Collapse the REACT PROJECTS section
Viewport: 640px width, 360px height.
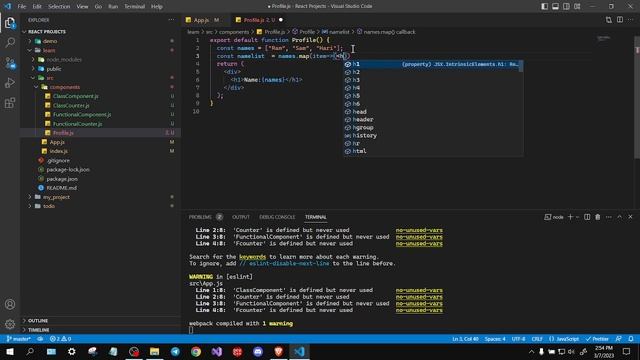[100, 32]
